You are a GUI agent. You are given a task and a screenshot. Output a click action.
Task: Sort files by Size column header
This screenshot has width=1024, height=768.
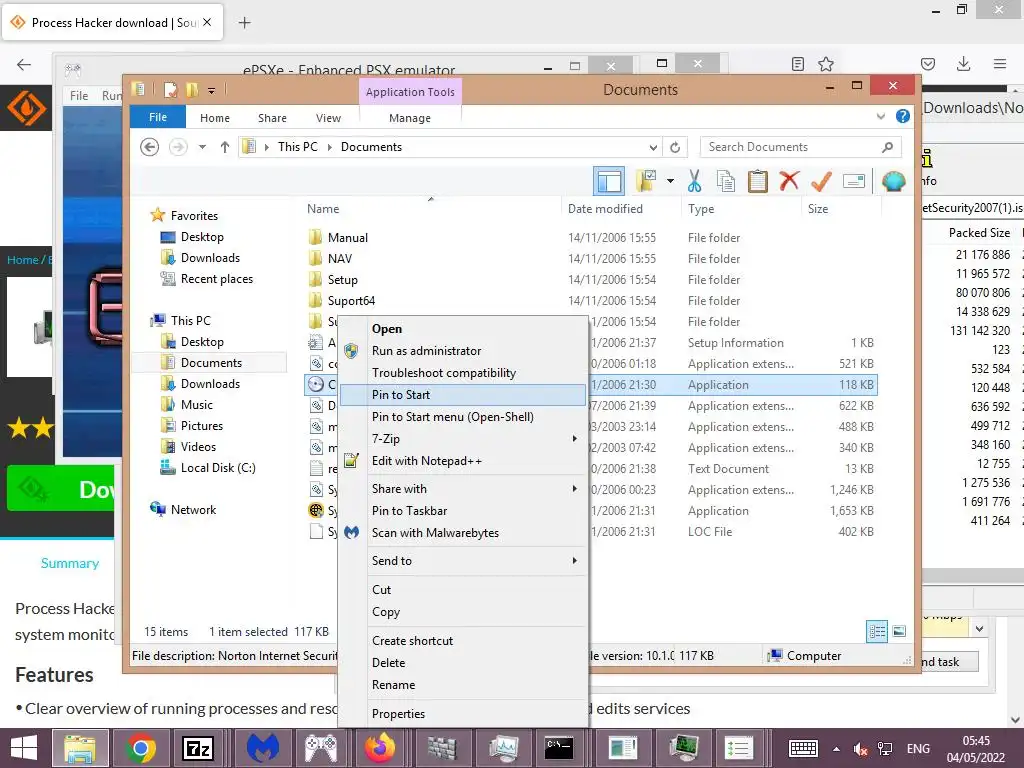coord(818,209)
